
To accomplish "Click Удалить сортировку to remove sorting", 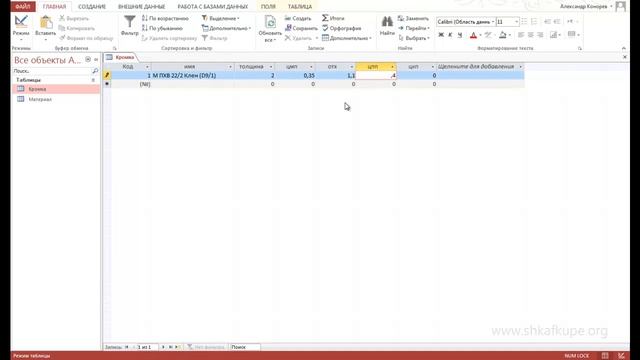I will point(169,38).
